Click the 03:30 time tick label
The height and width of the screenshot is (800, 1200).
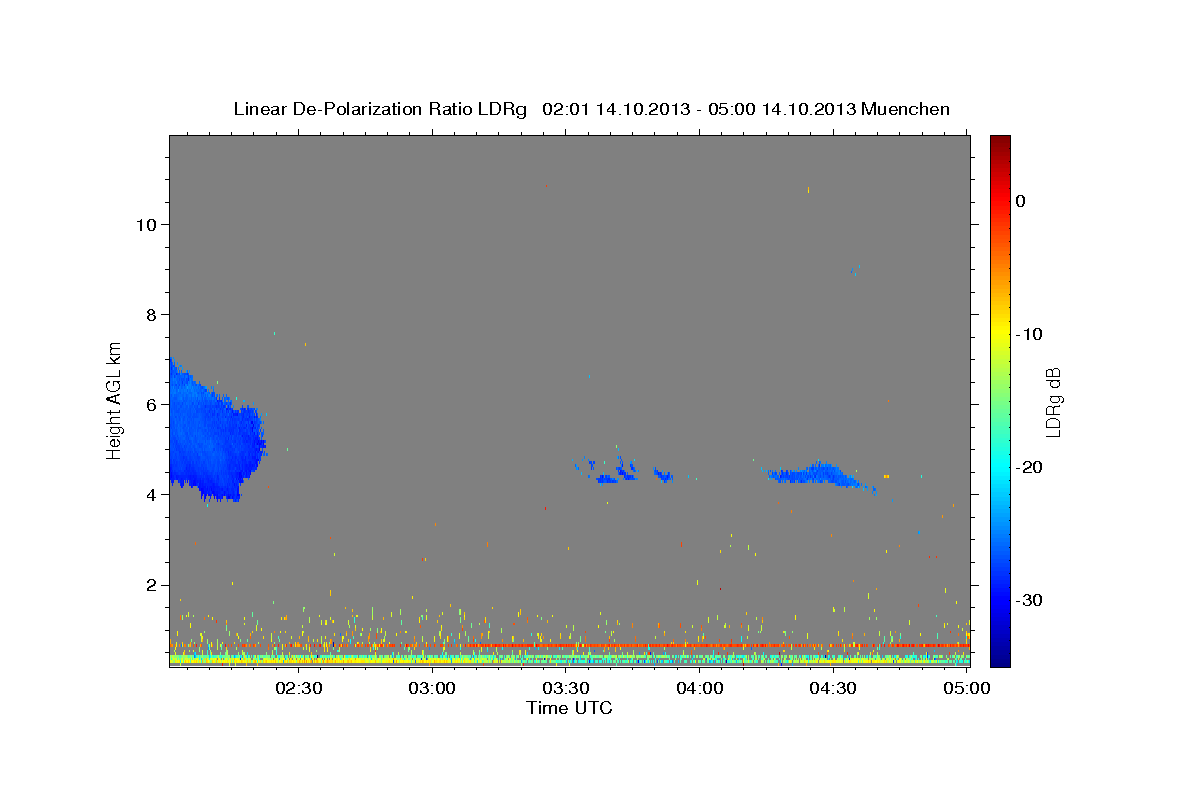566,688
